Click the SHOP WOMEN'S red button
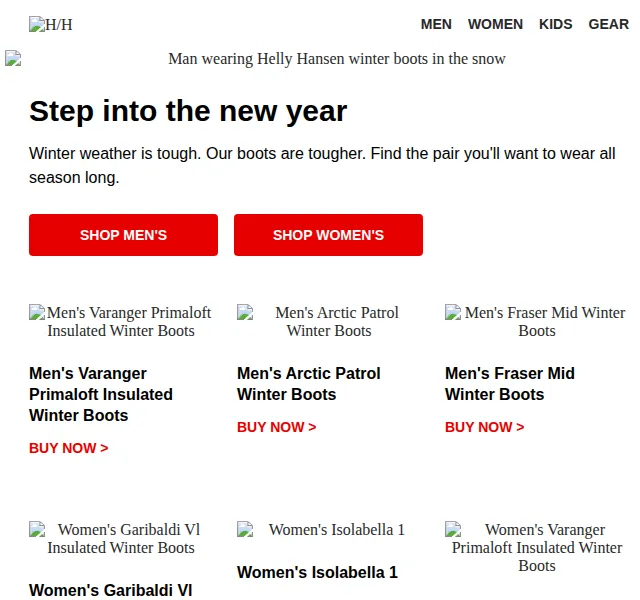The width and height of the screenshot is (640, 600). pos(328,235)
